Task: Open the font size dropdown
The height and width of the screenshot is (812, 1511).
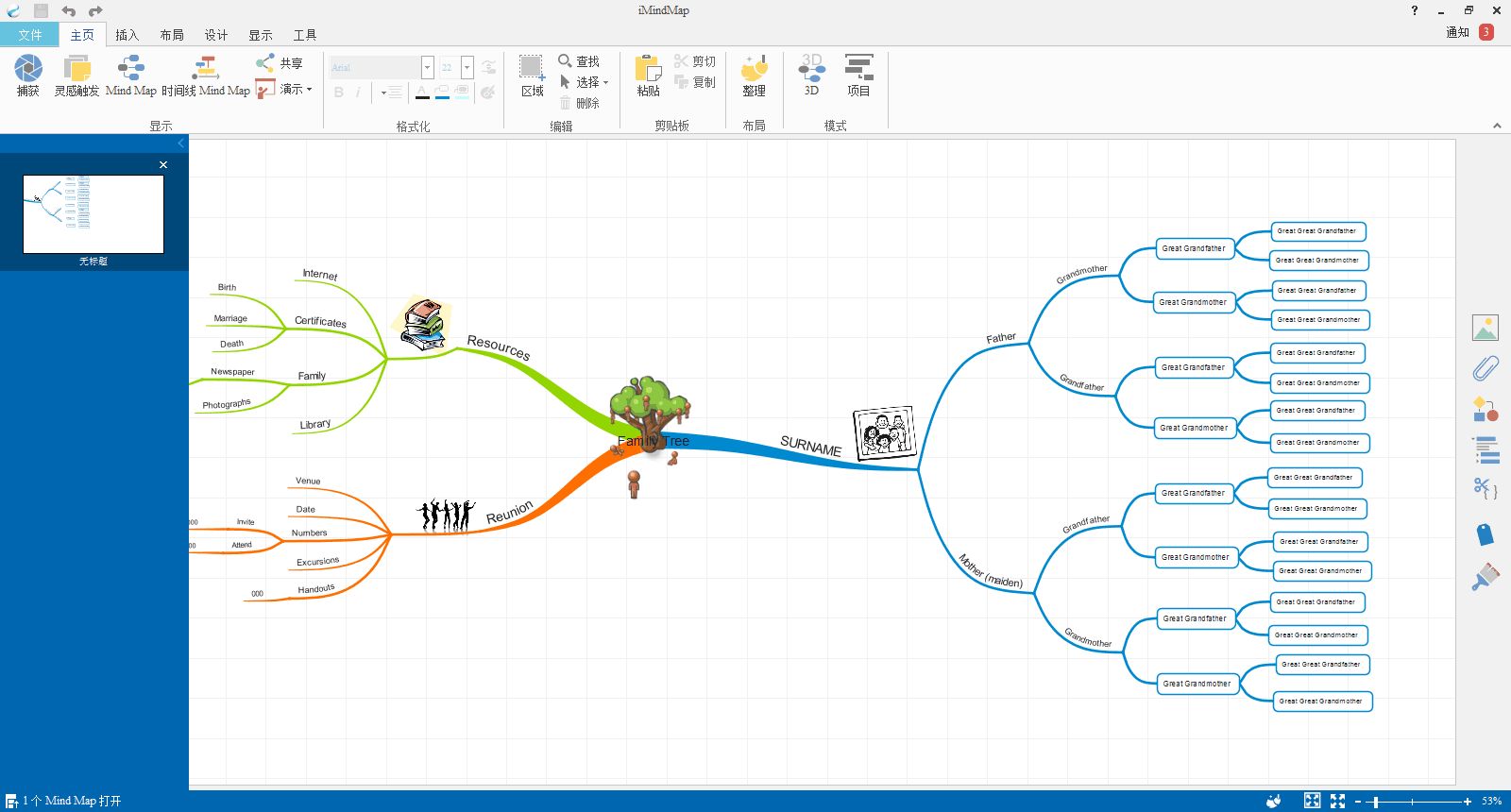Action: [x=467, y=67]
